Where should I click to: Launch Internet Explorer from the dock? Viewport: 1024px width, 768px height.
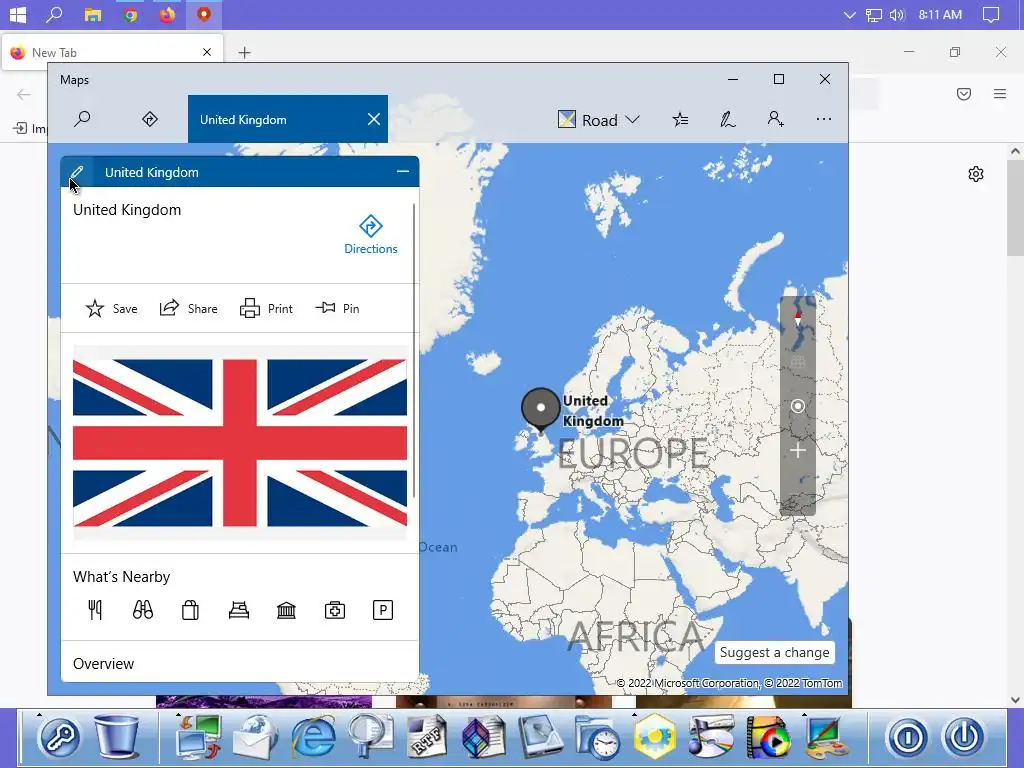click(313, 737)
